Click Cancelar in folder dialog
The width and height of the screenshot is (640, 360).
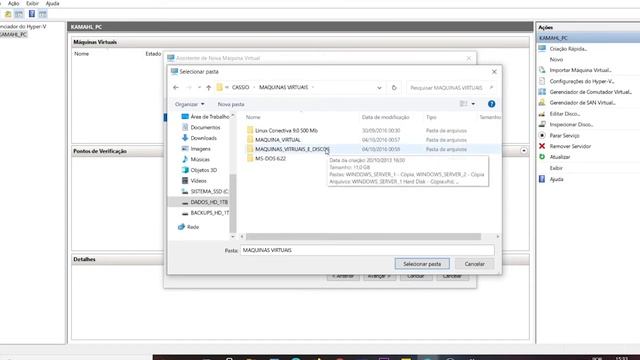coord(474,264)
